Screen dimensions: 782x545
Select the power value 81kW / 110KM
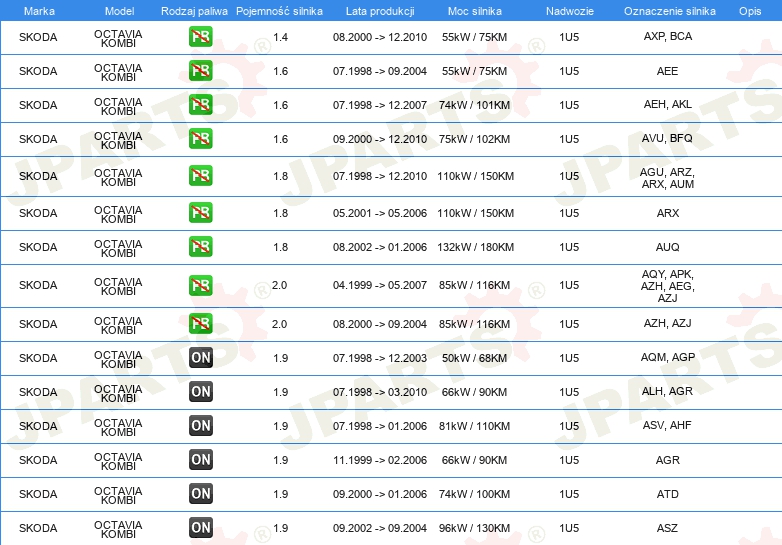coord(474,426)
